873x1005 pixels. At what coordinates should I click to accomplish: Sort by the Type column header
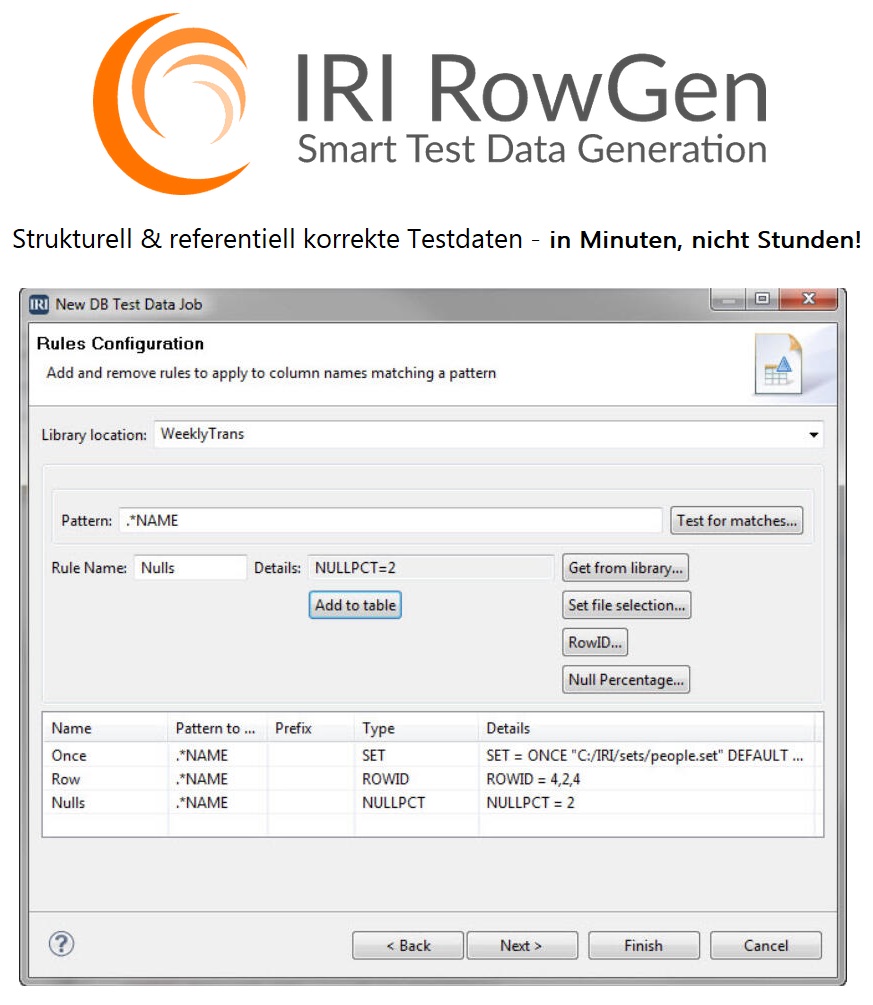point(379,728)
